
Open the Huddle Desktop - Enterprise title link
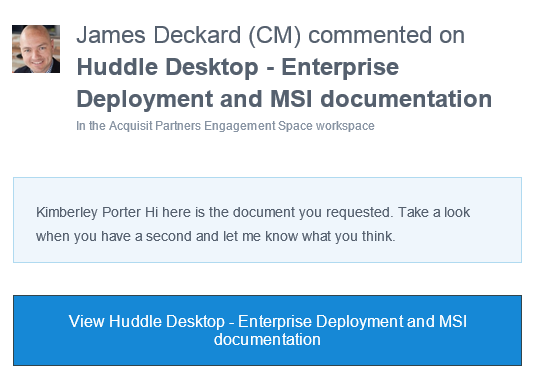(238, 67)
